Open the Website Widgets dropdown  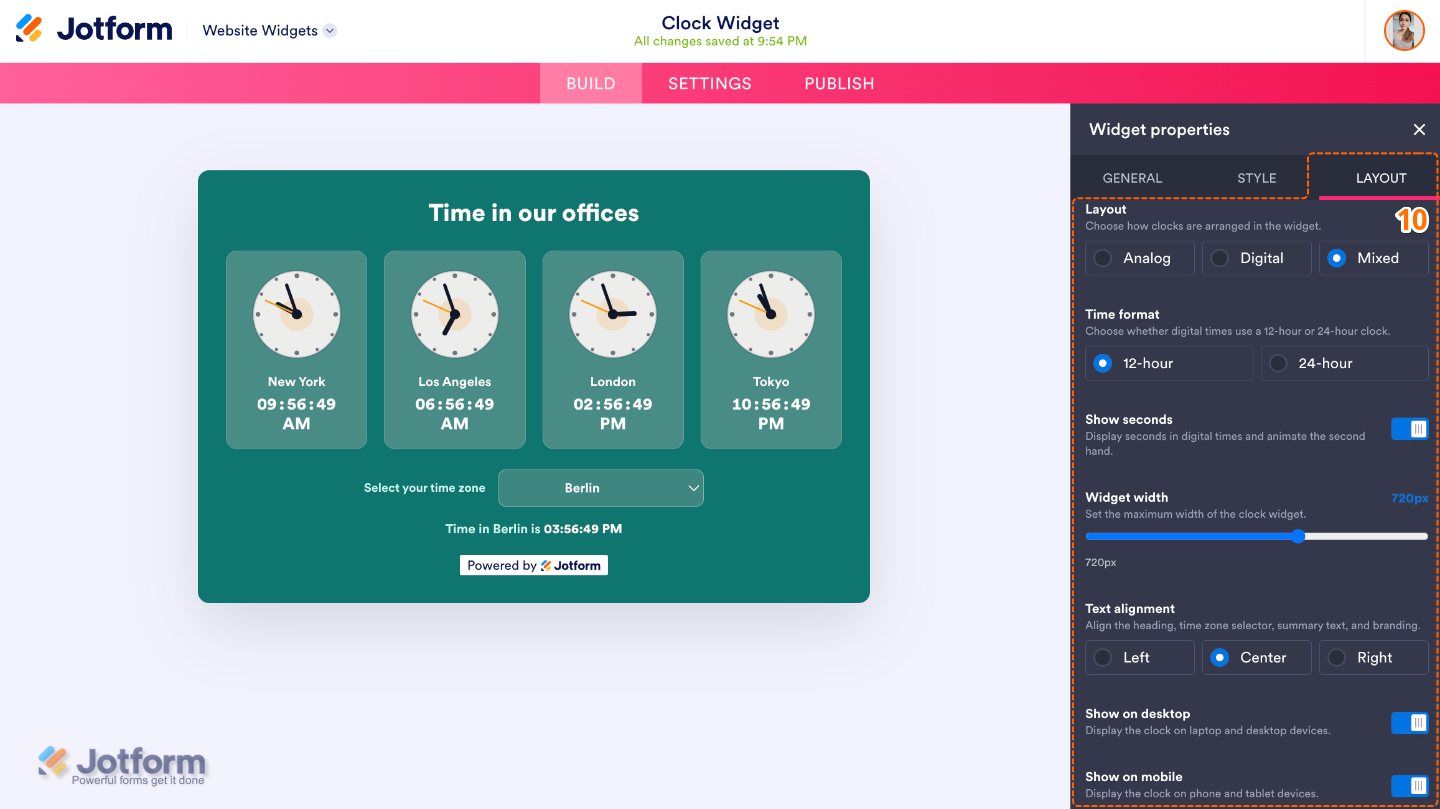tap(269, 30)
